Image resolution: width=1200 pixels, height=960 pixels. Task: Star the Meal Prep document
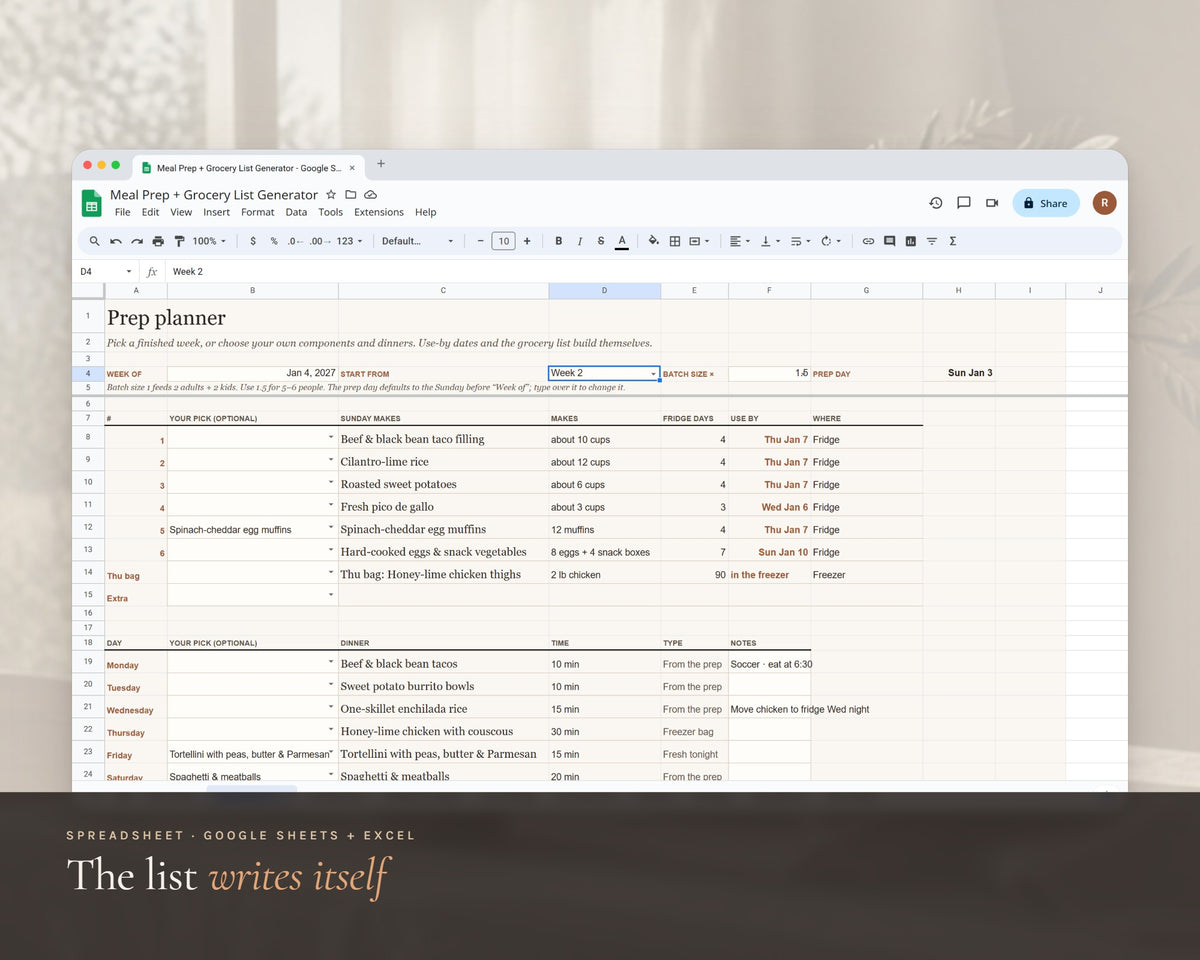(x=331, y=194)
